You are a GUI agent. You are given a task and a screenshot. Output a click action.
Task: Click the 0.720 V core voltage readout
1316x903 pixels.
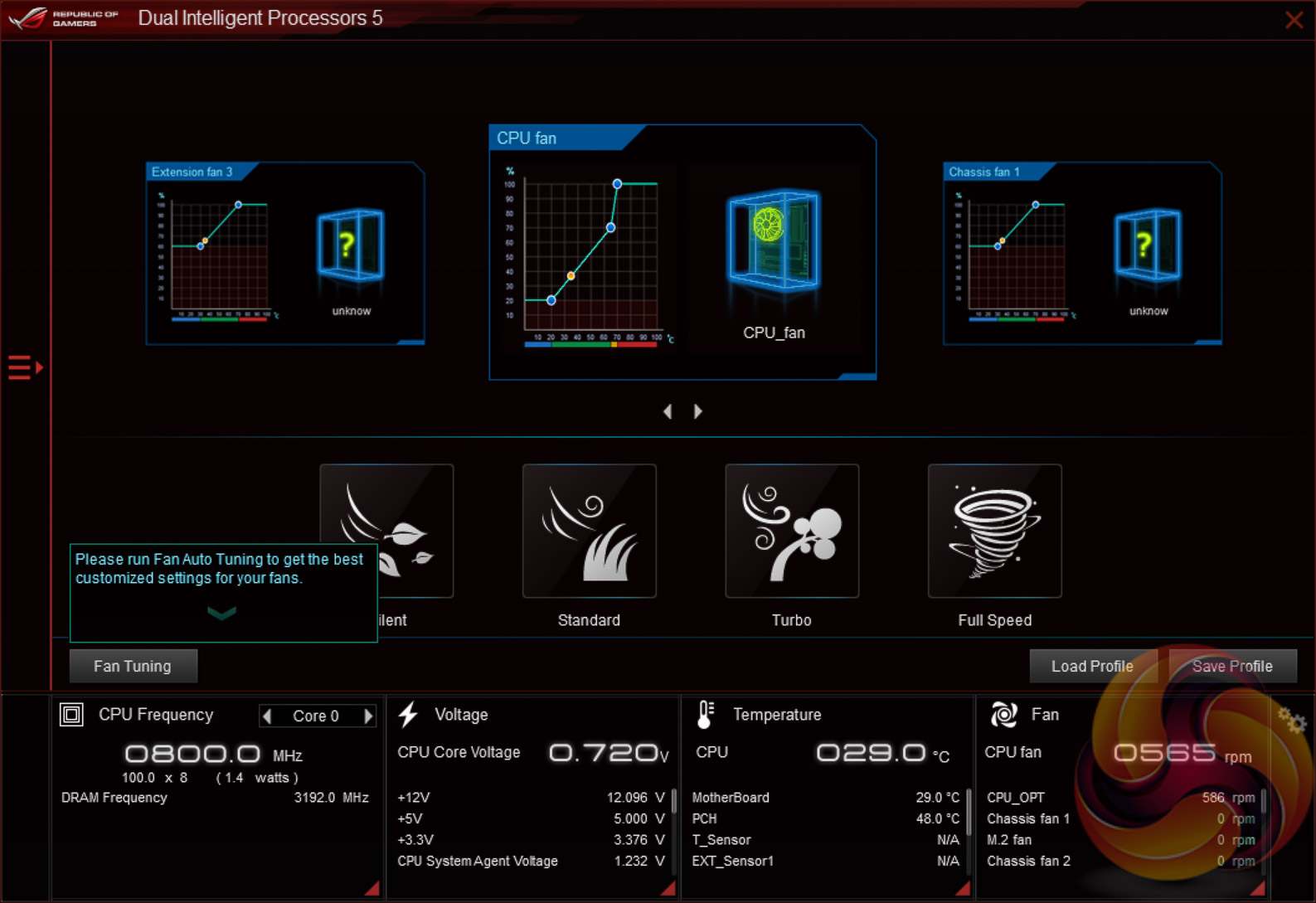tap(609, 753)
